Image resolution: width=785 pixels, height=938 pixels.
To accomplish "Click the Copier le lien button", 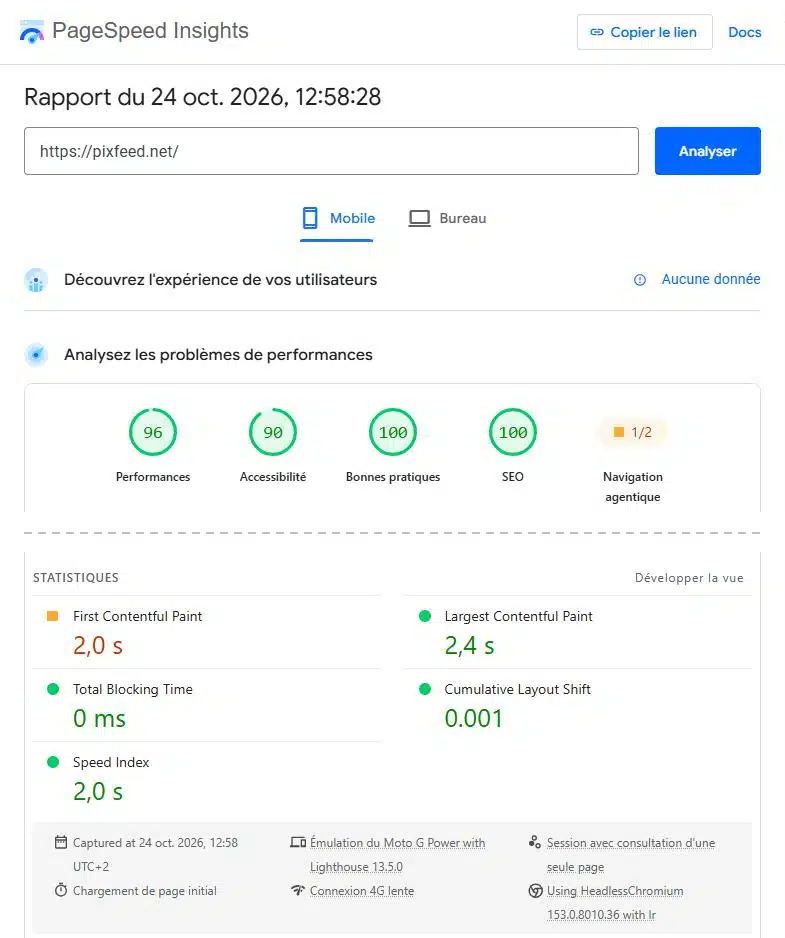I will point(644,32).
